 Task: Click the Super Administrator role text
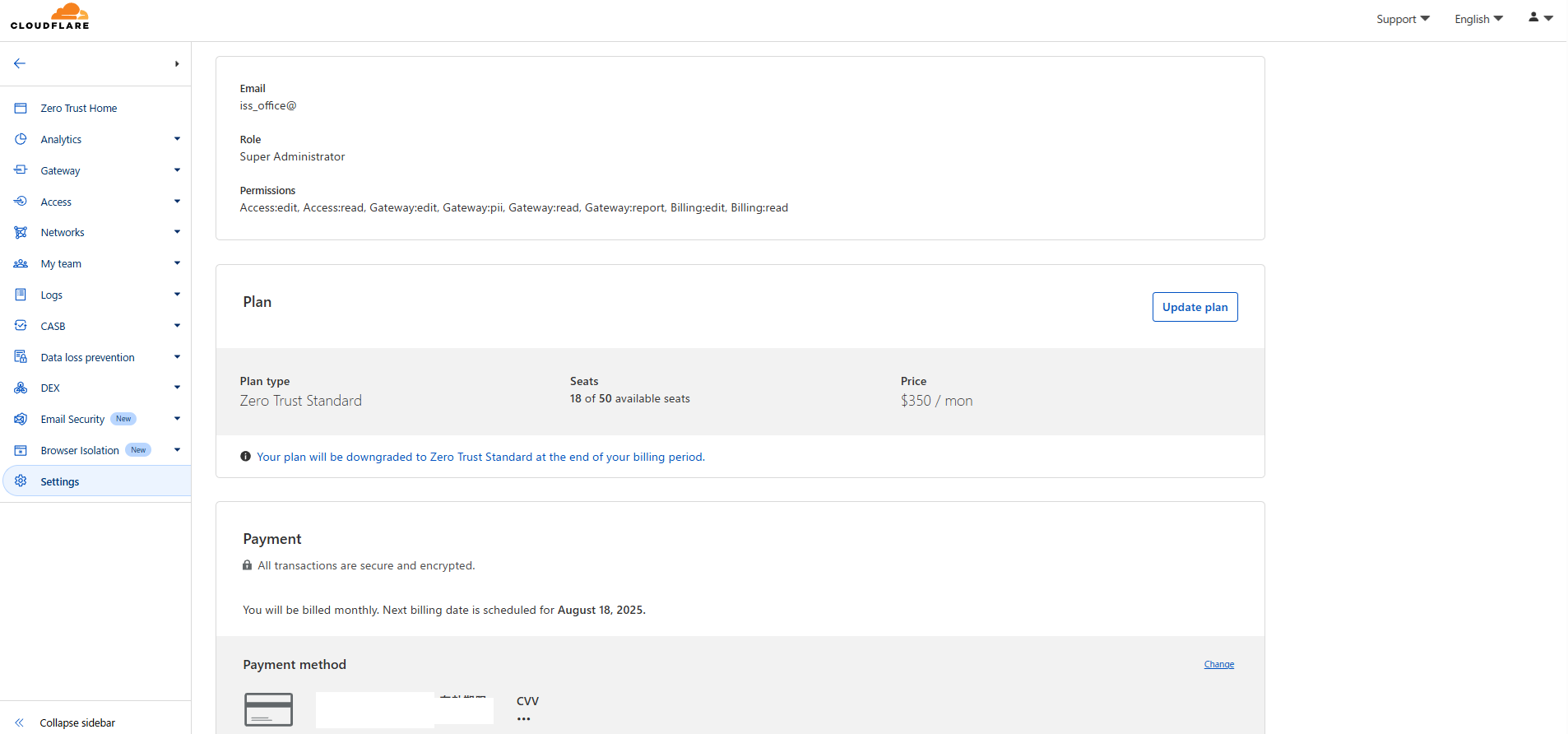pyautogui.click(x=292, y=156)
